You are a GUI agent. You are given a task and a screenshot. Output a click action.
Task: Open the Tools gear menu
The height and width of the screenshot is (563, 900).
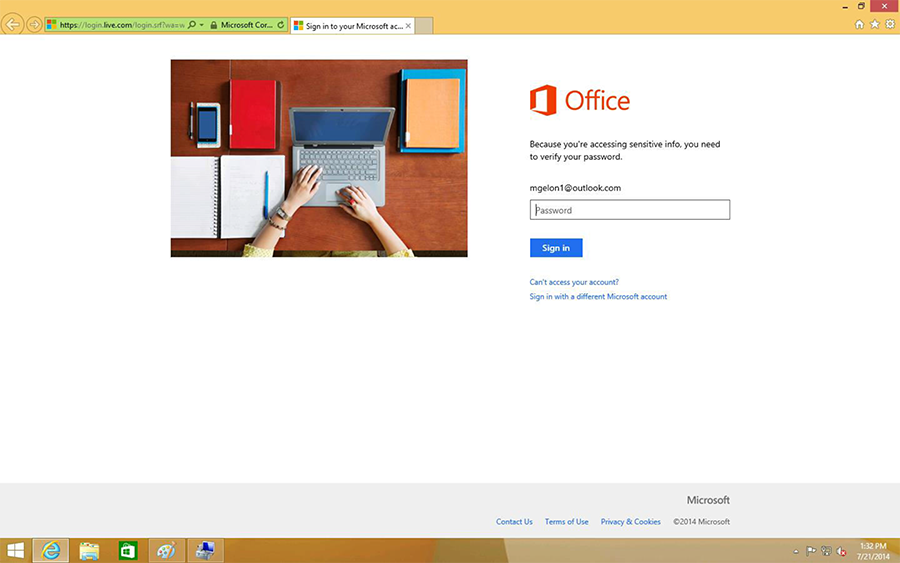click(890, 24)
